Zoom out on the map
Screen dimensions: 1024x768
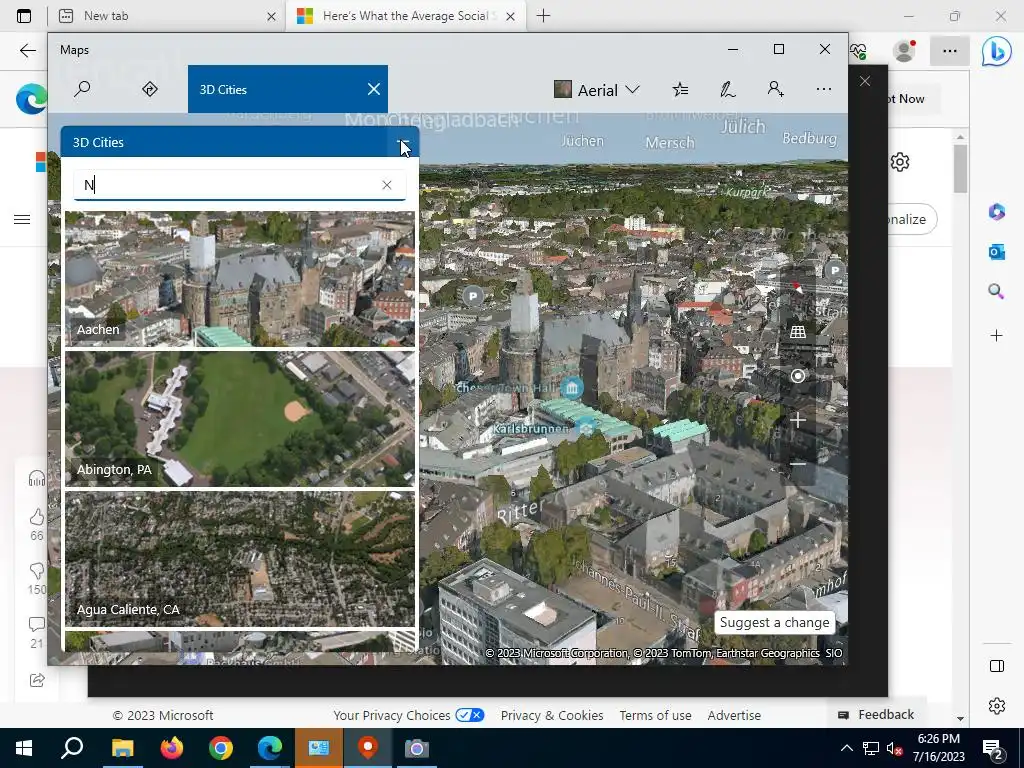pyautogui.click(x=797, y=464)
